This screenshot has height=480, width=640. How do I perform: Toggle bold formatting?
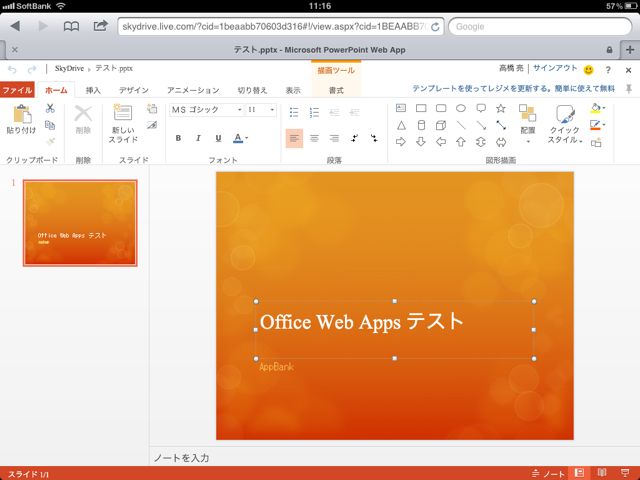click(x=178, y=138)
